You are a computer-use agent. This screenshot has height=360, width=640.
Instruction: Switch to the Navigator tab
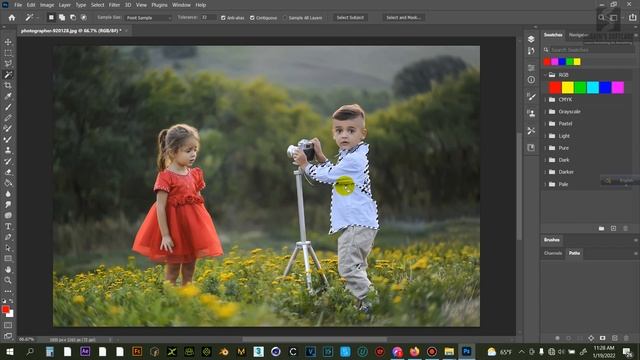(579, 35)
